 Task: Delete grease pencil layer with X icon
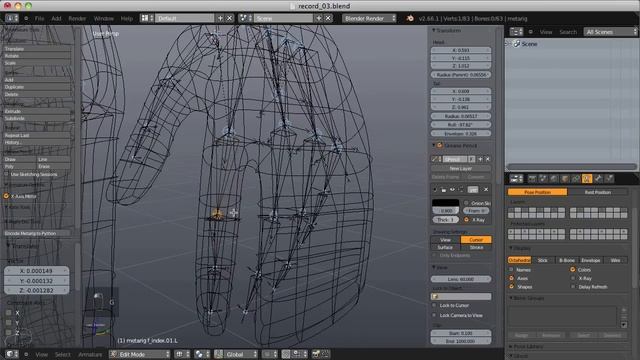click(x=486, y=190)
